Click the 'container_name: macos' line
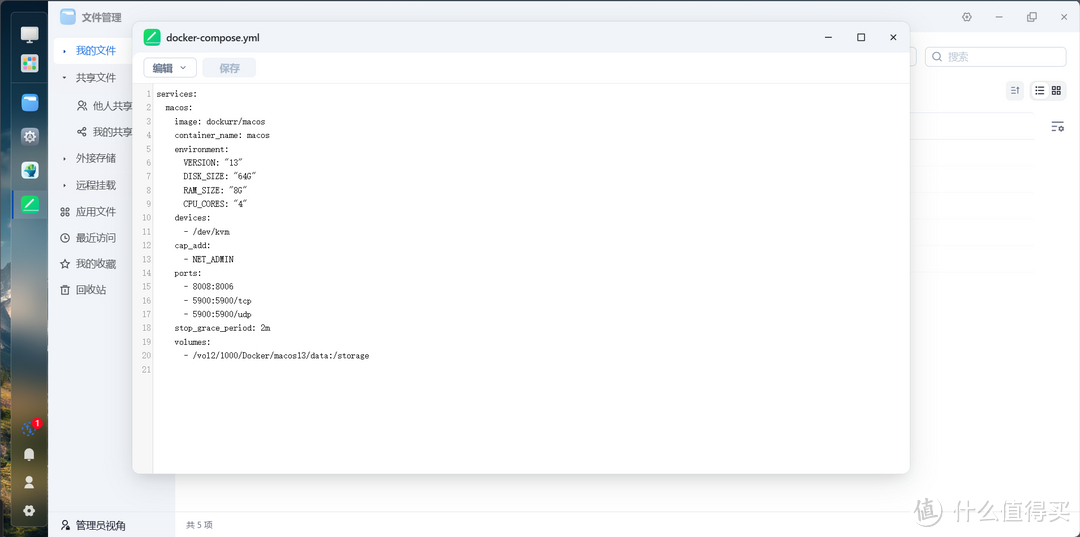The width and height of the screenshot is (1080, 537). tap(222, 136)
